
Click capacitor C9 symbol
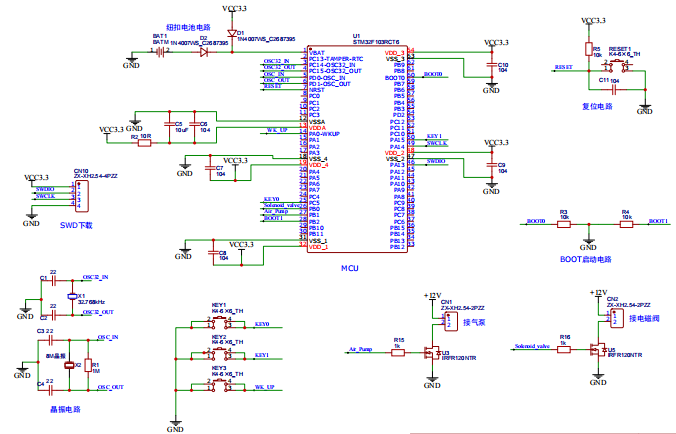pos(491,165)
